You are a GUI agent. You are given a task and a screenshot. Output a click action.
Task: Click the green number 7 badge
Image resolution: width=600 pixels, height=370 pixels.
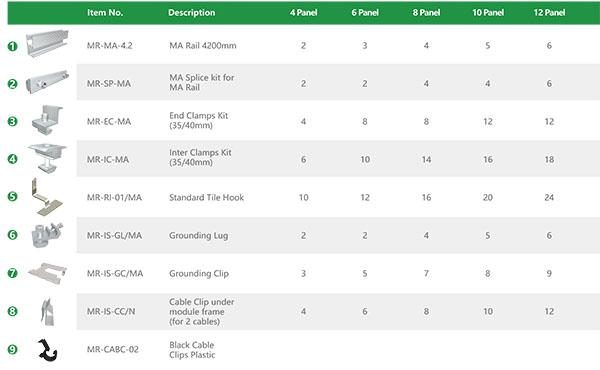click(x=13, y=273)
